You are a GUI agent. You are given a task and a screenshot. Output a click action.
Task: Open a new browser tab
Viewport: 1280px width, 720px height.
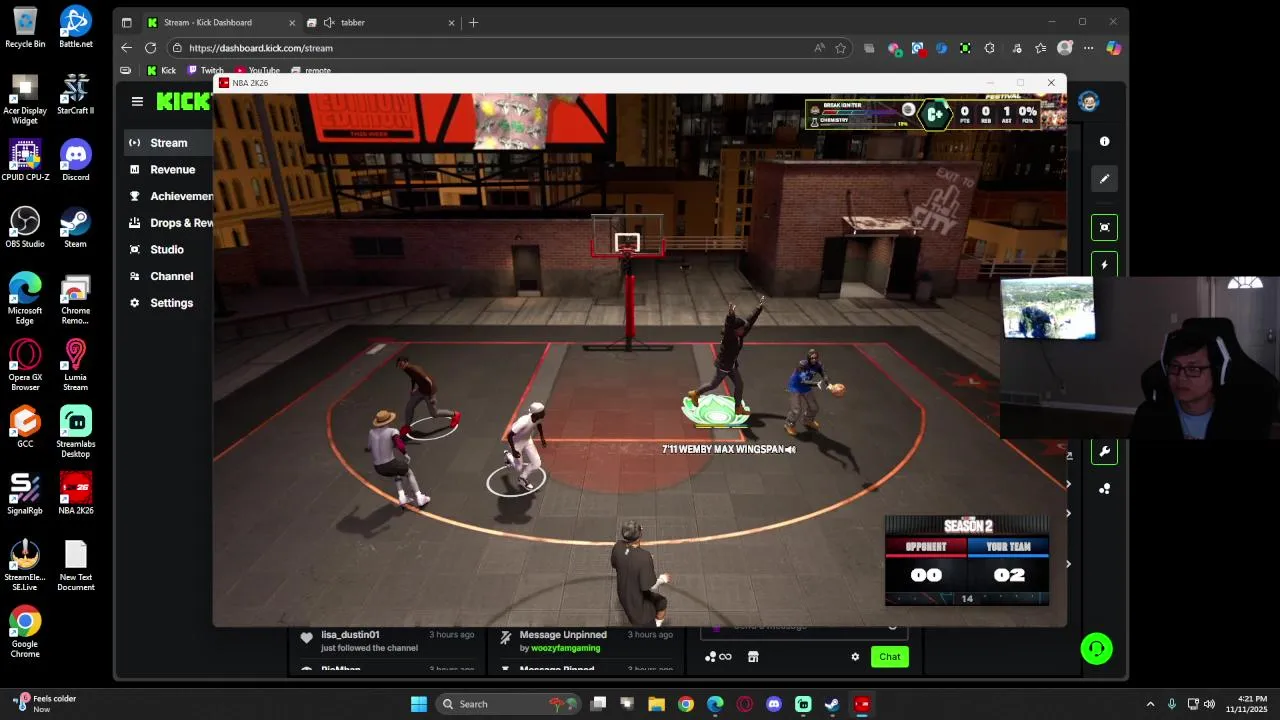473,22
